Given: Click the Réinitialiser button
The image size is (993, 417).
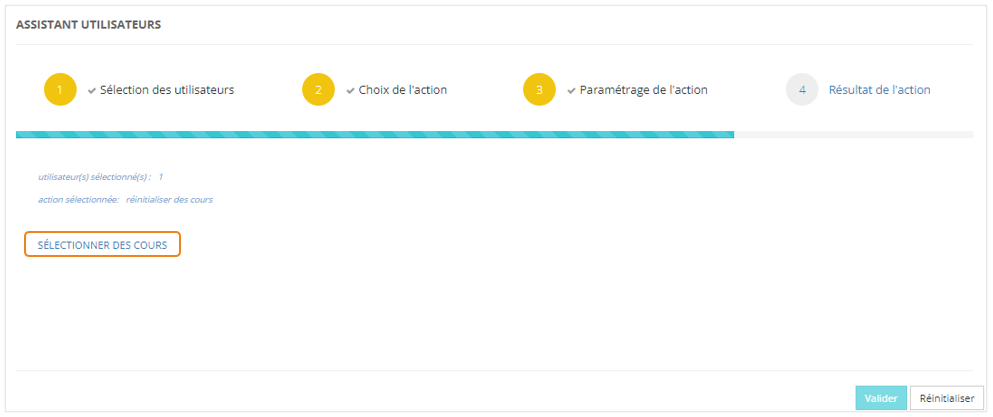Looking at the screenshot, I should coord(947,398).
